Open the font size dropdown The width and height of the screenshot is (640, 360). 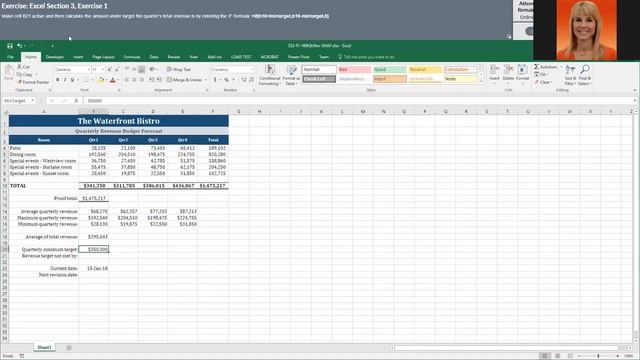click(x=103, y=69)
